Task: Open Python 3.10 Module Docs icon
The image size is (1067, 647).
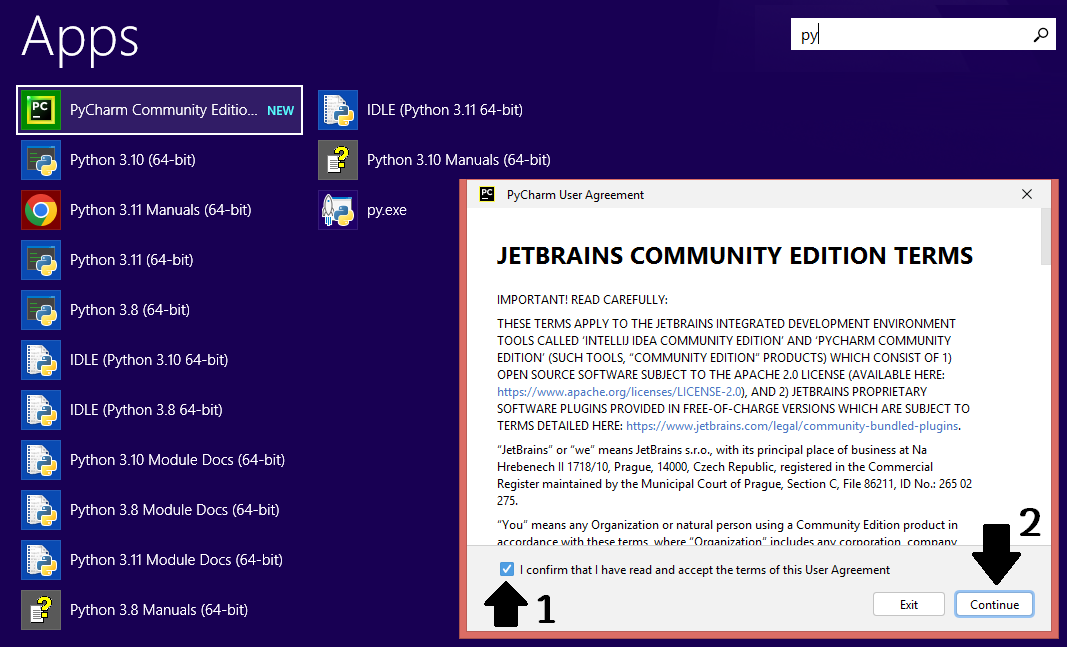Action: [41, 460]
